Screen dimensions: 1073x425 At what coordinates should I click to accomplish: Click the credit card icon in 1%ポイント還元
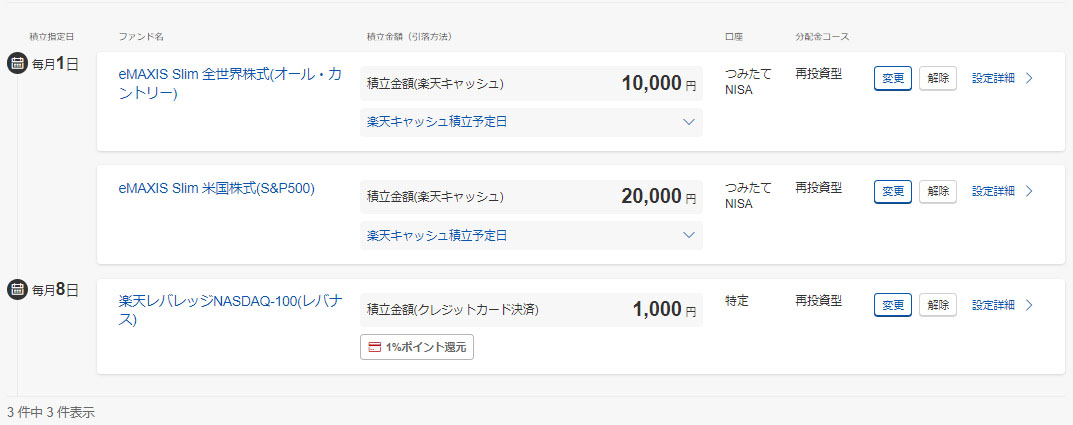click(375, 347)
